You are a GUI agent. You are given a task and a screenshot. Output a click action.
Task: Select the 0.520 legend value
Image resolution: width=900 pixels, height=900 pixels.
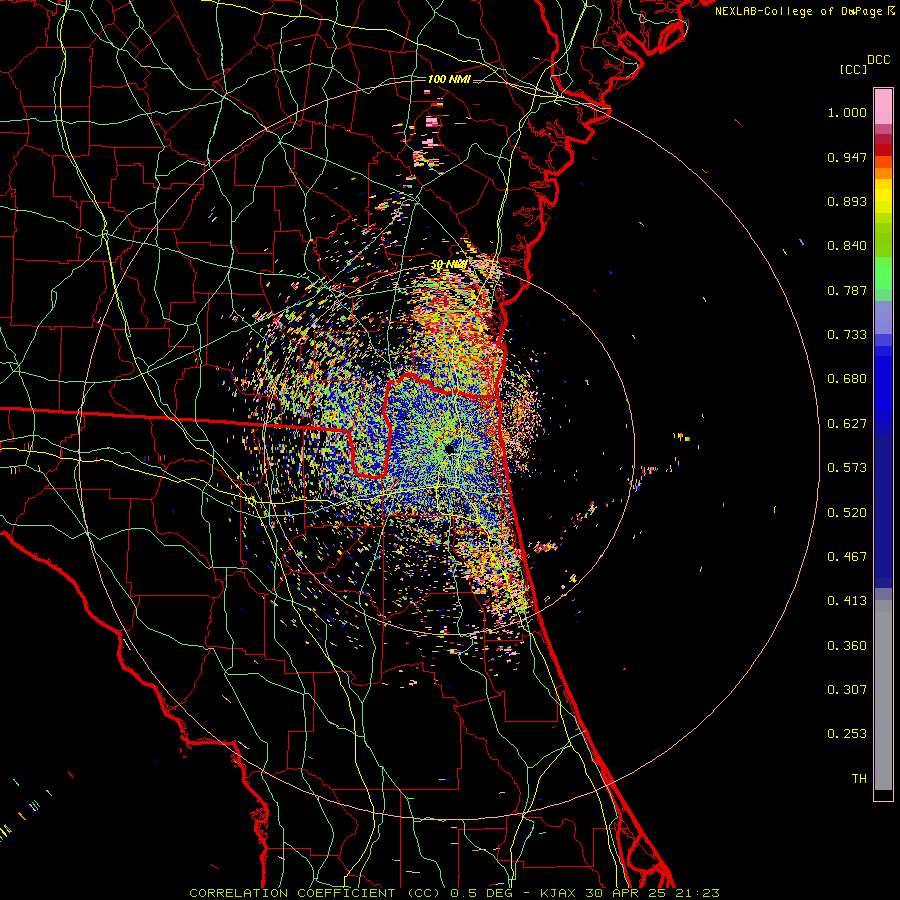coord(847,513)
